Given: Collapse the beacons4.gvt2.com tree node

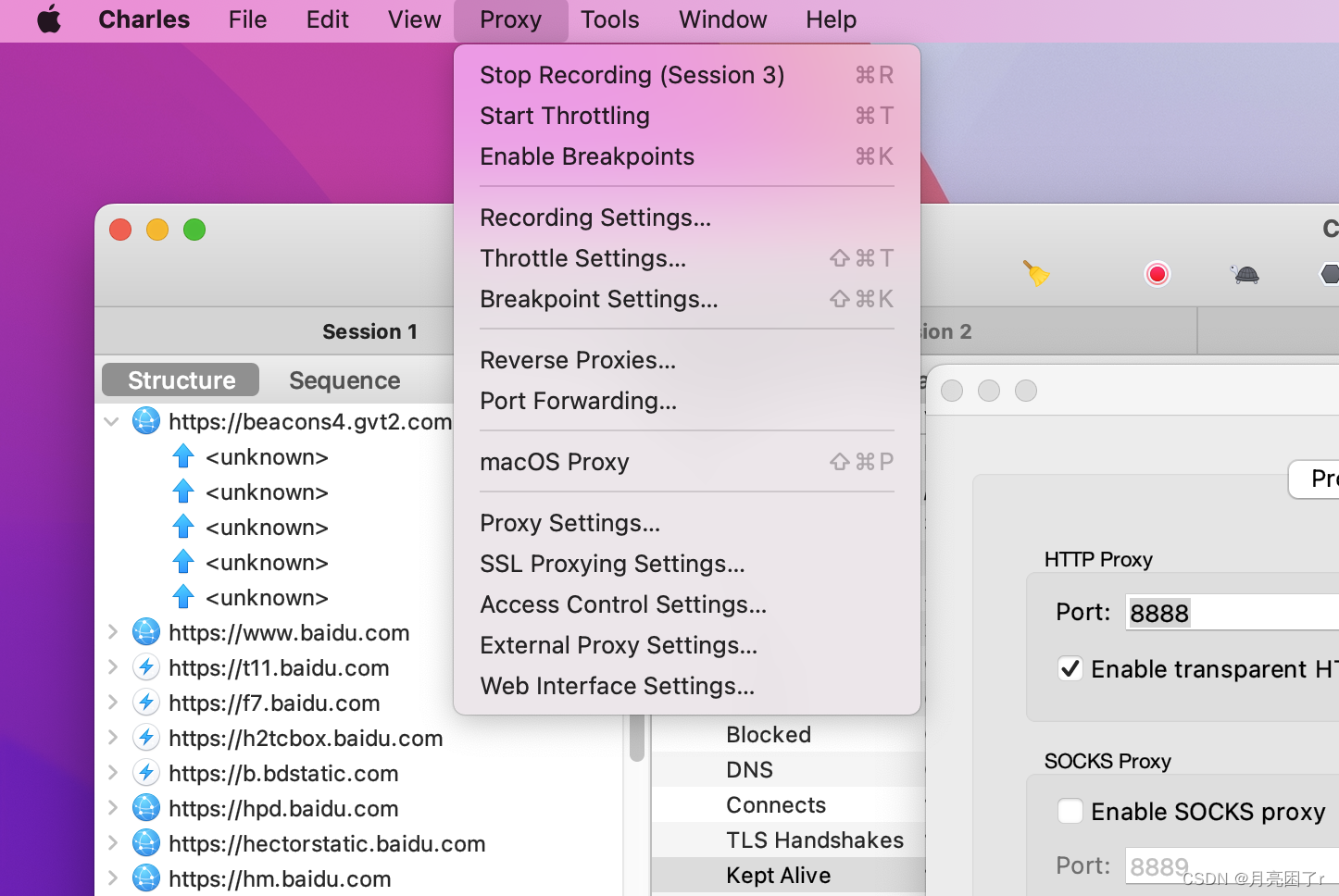Looking at the screenshot, I should [x=112, y=421].
